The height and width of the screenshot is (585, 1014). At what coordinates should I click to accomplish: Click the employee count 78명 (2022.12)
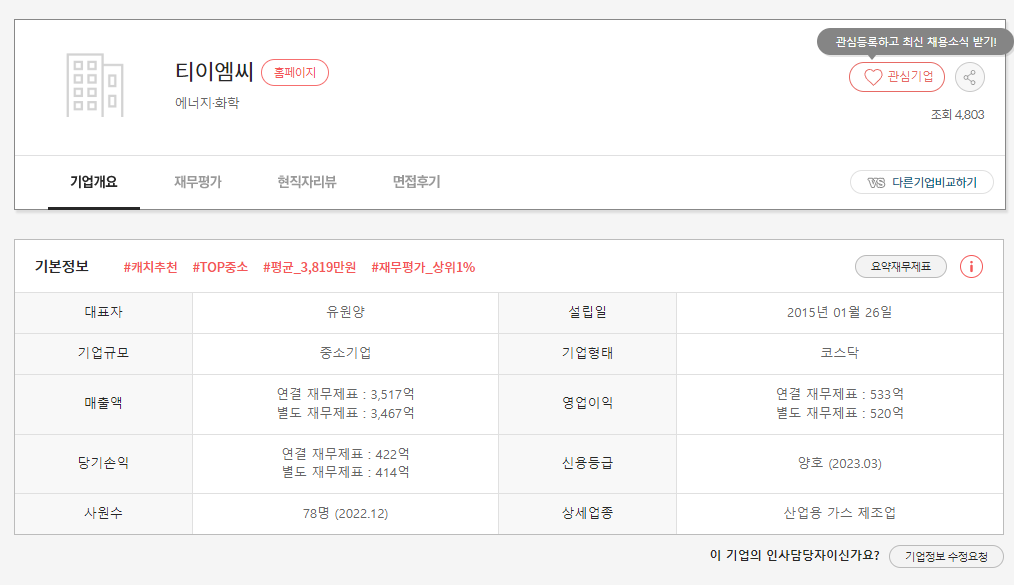345,513
